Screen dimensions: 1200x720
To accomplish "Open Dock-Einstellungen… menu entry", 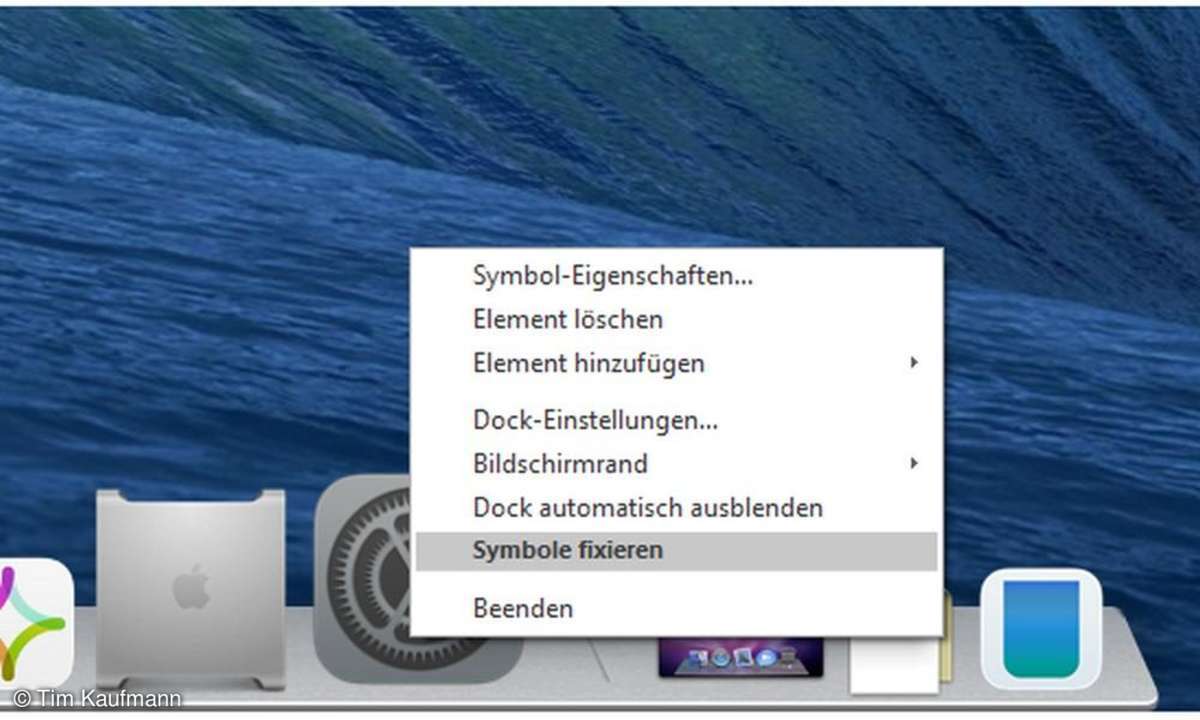I will (676, 421).
